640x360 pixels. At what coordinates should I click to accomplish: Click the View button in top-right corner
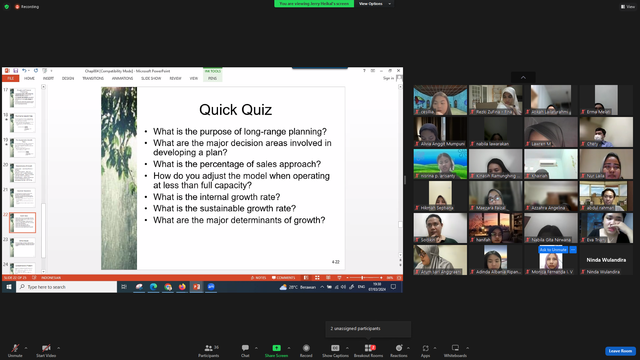pyautogui.click(x=628, y=7)
